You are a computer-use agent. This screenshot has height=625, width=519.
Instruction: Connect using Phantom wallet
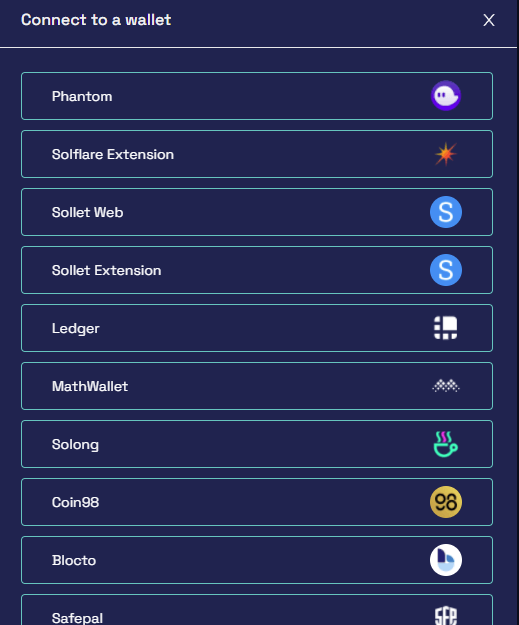[257, 96]
